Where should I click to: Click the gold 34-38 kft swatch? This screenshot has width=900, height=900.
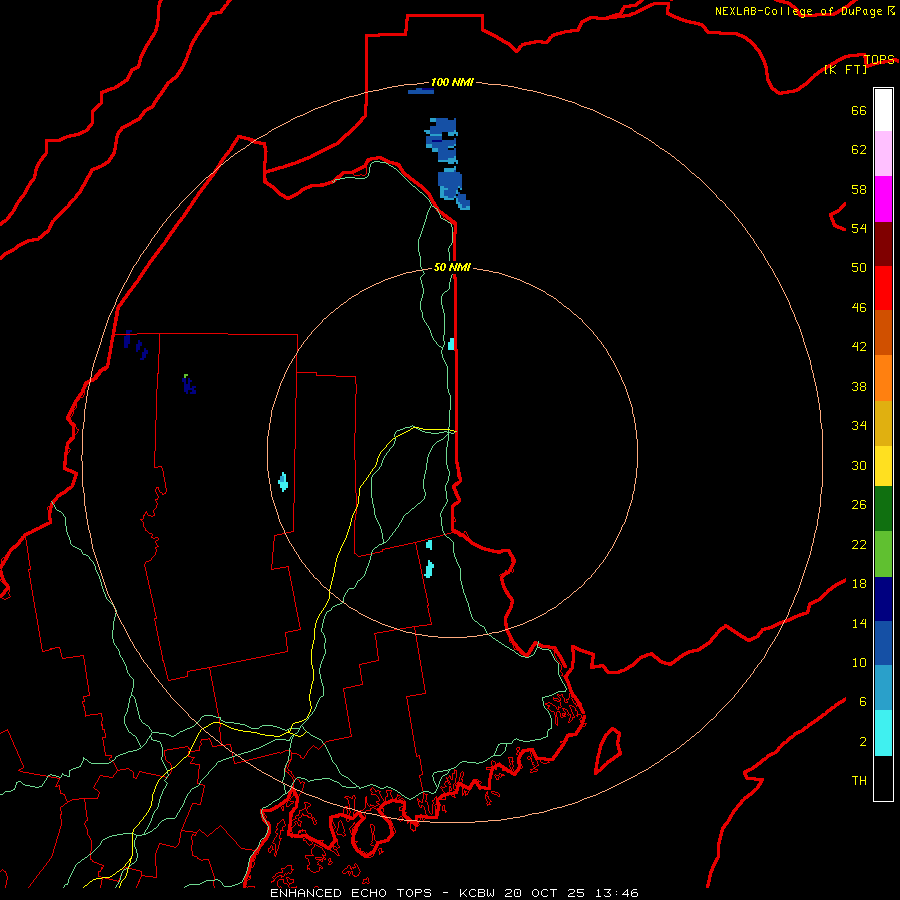883,424
